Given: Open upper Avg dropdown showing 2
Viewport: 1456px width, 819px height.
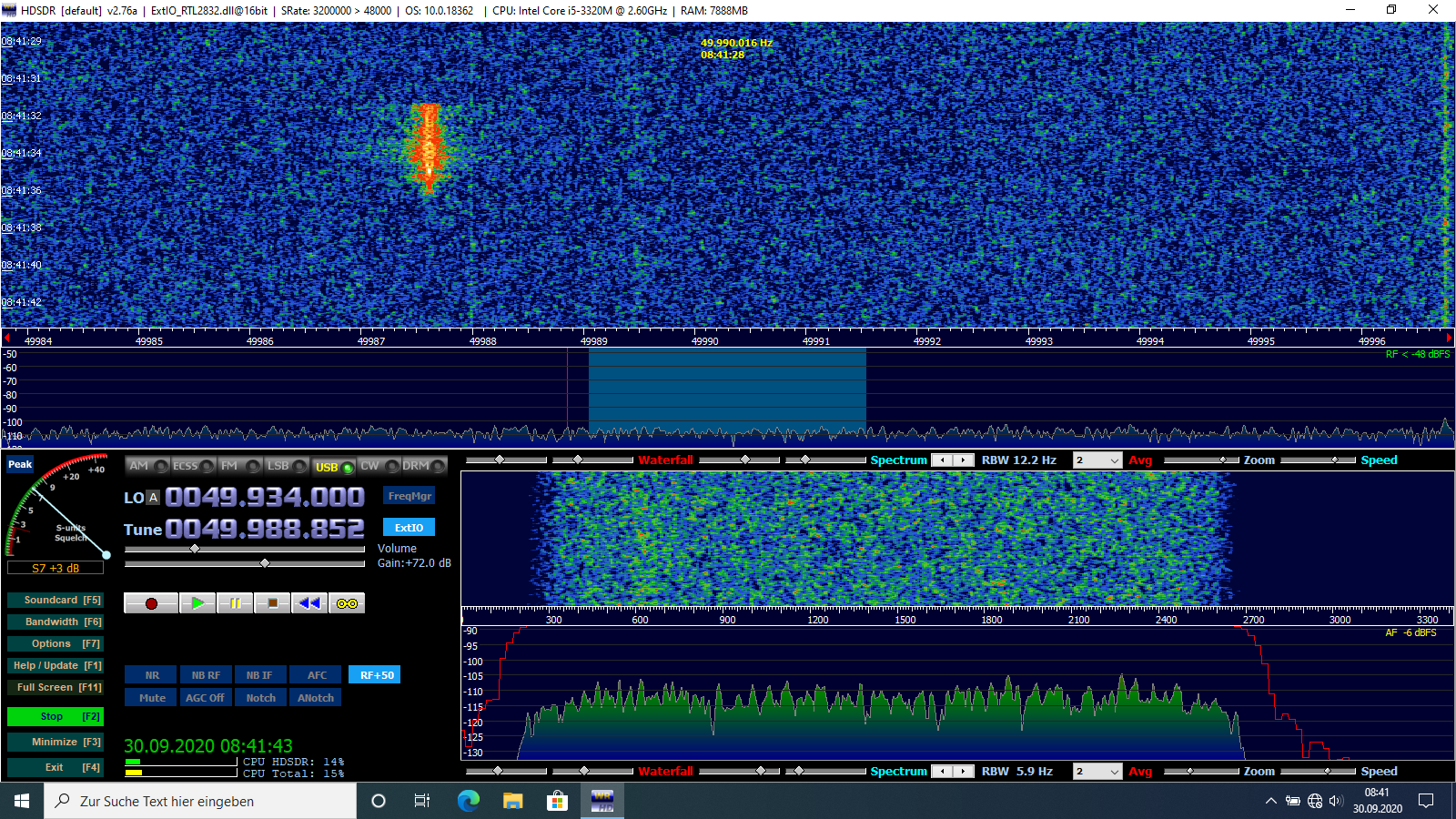Looking at the screenshot, I should pos(1097,460).
